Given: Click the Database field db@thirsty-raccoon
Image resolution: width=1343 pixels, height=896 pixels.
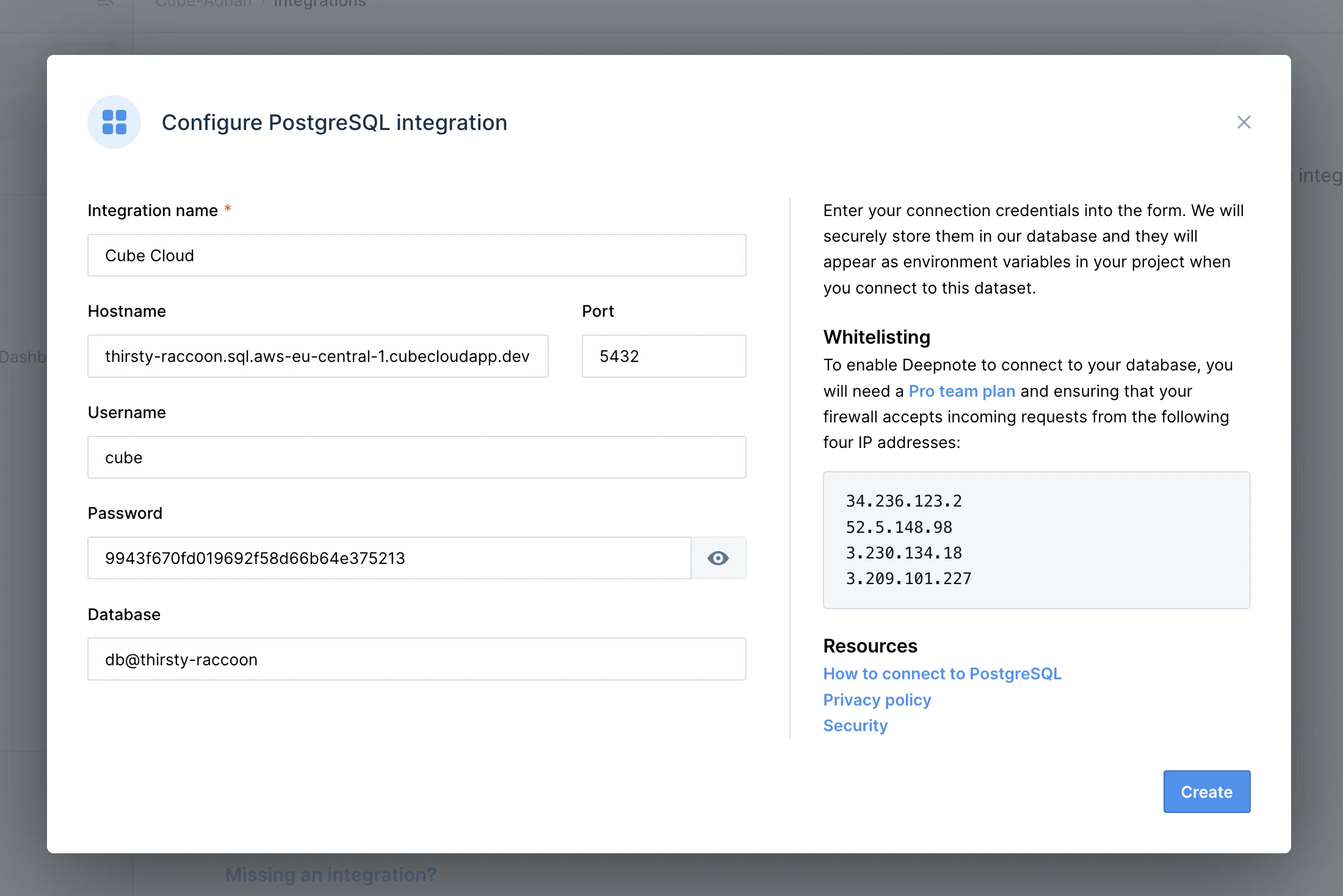Looking at the screenshot, I should tap(416, 659).
